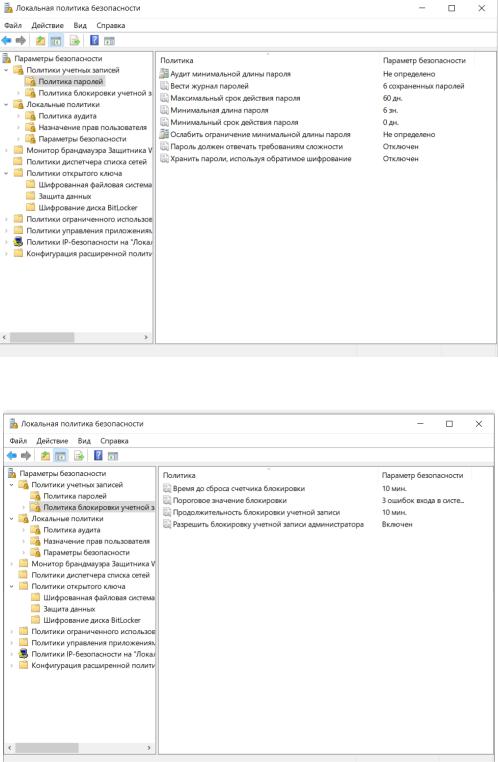Expand Монитор брандмауэра Защитника in top window

click(6, 150)
